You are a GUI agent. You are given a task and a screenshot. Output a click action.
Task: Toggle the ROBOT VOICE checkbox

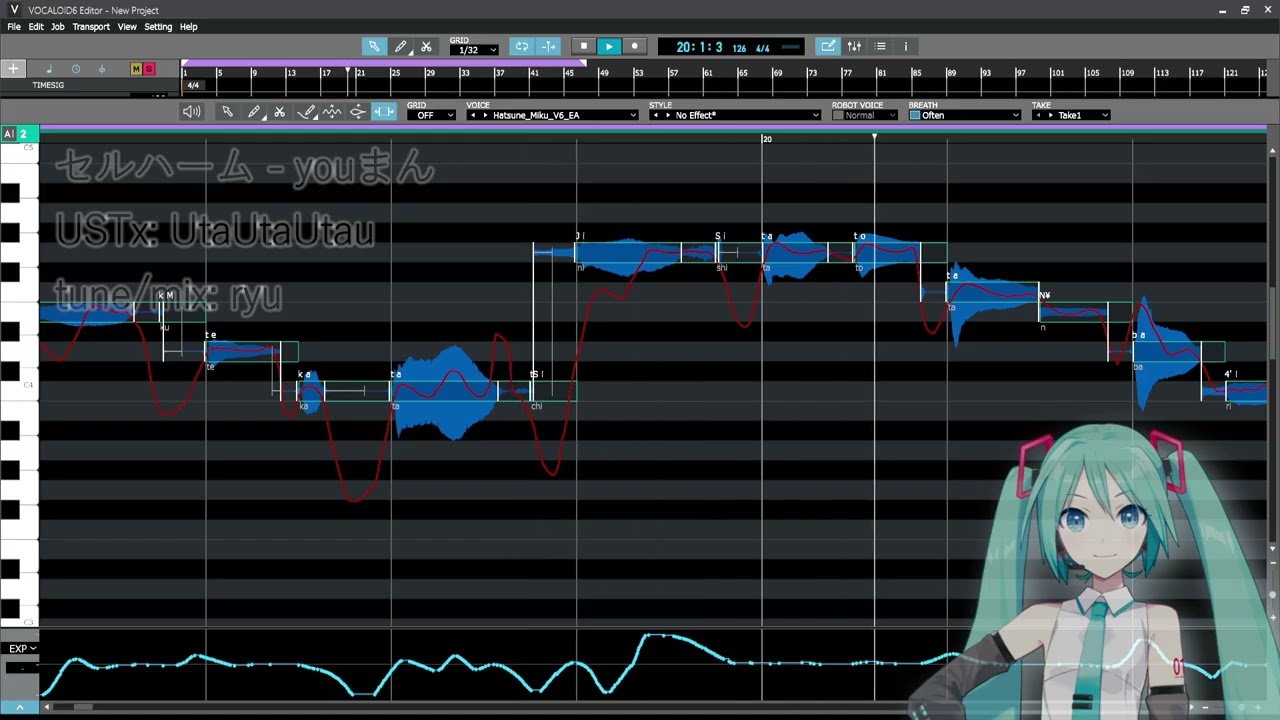click(838, 115)
